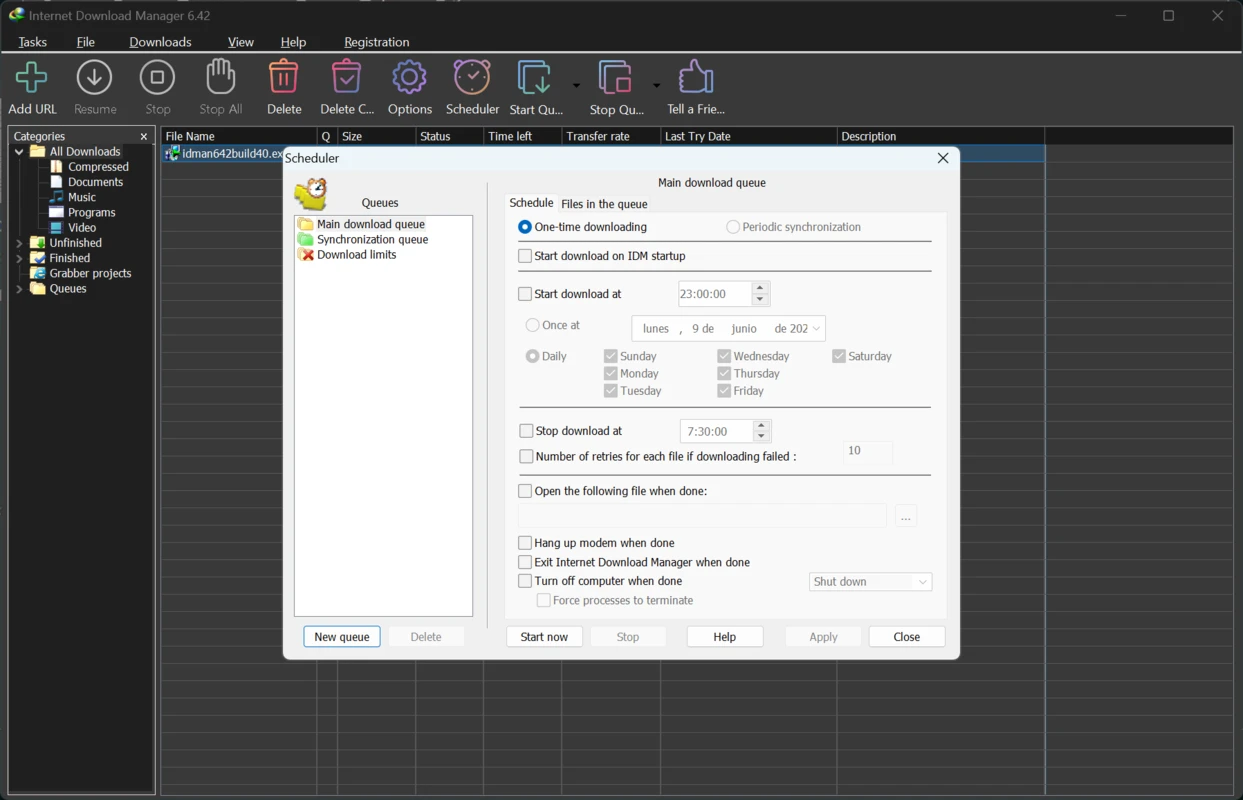The height and width of the screenshot is (800, 1243).
Task: Close the Scheduler dialog with X
Action: (x=942, y=158)
